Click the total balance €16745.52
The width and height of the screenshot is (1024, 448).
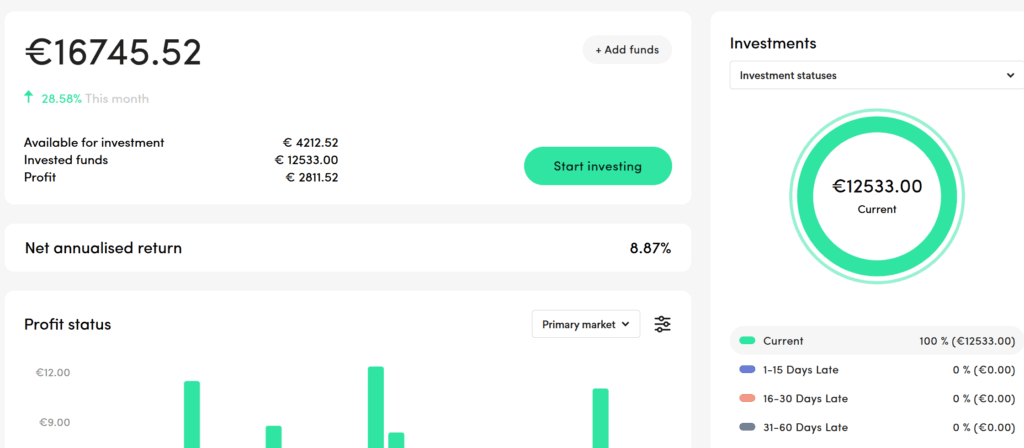(113, 53)
